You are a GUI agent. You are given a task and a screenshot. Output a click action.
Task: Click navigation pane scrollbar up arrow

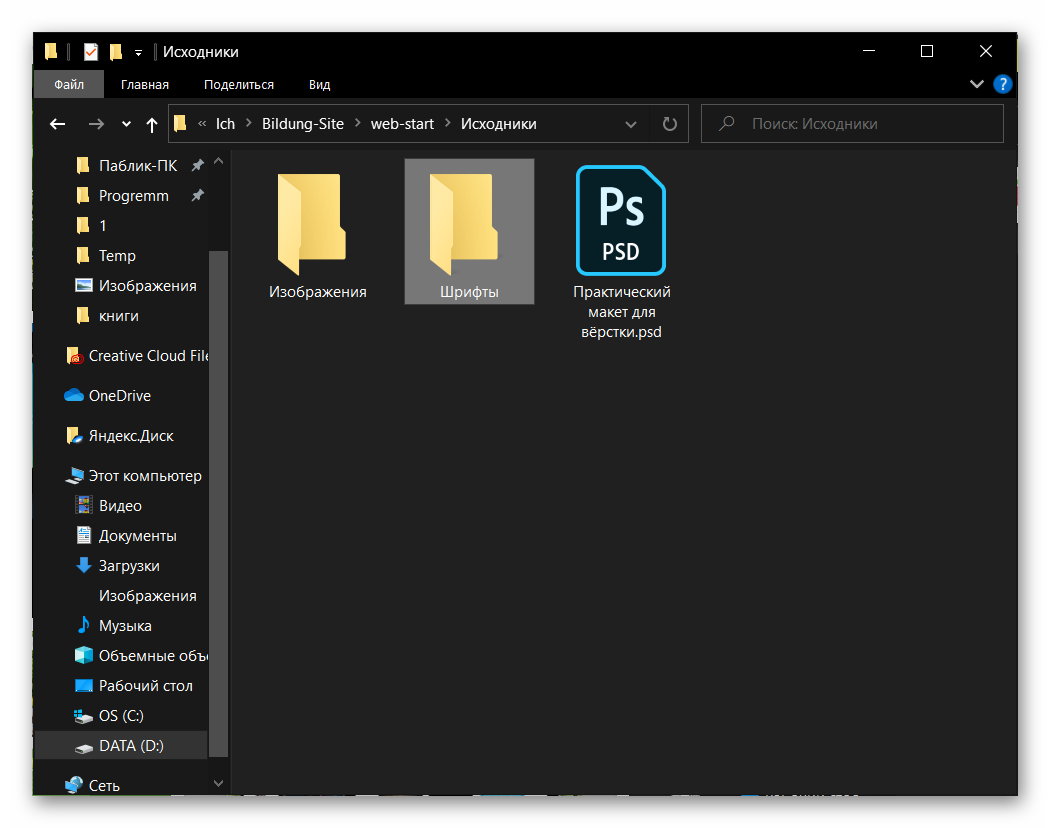point(218,161)
